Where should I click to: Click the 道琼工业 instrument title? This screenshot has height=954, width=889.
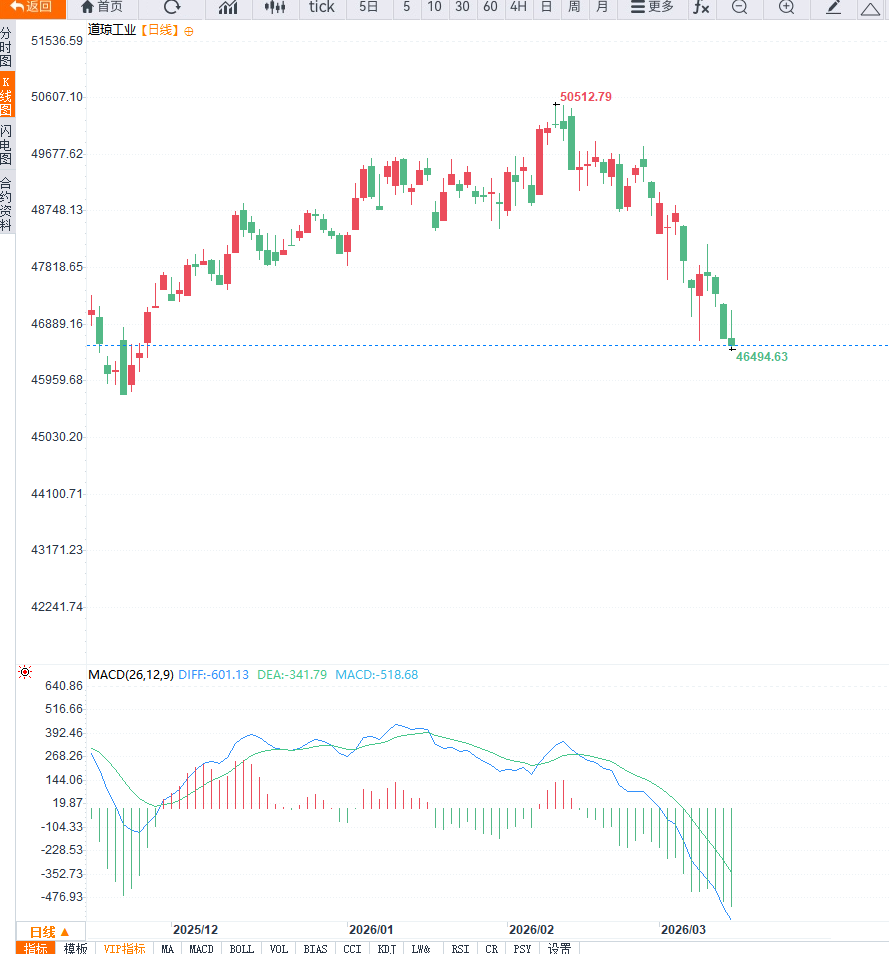(112, 30)
